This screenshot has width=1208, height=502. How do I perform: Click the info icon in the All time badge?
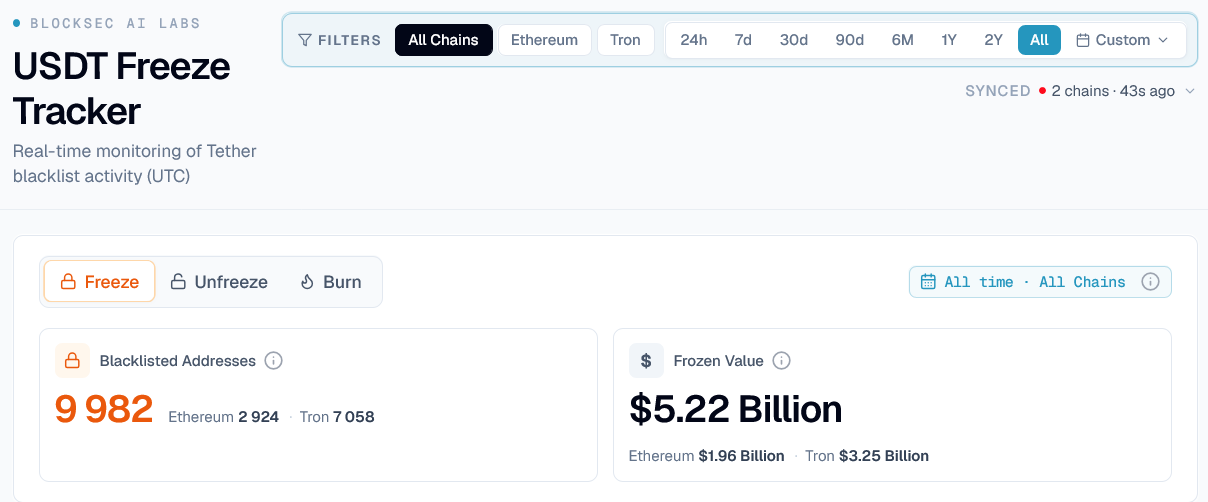[1150, 282]
